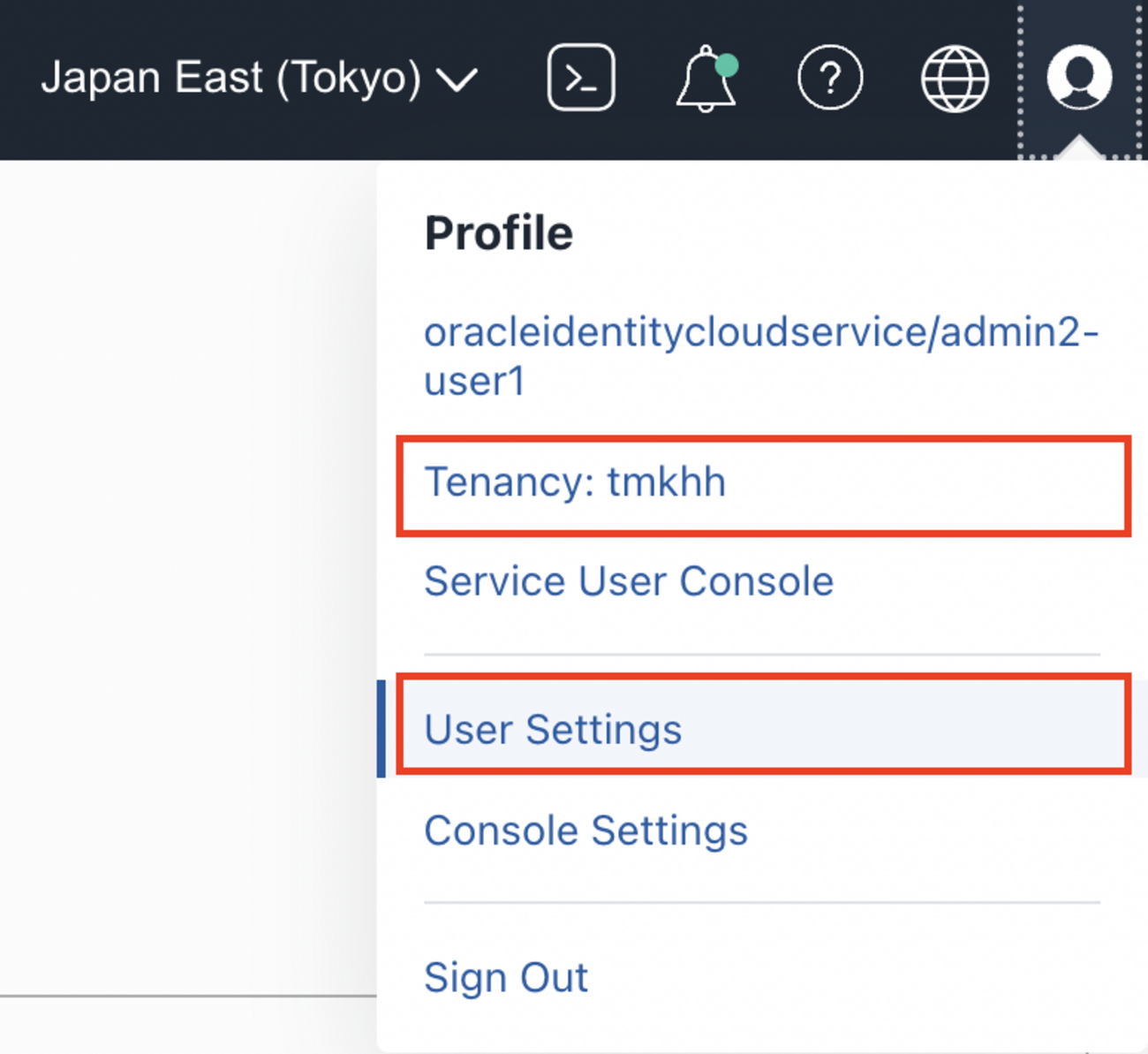
Task: Click the blue bar beside User Settings
Action: tap(381, 729)
